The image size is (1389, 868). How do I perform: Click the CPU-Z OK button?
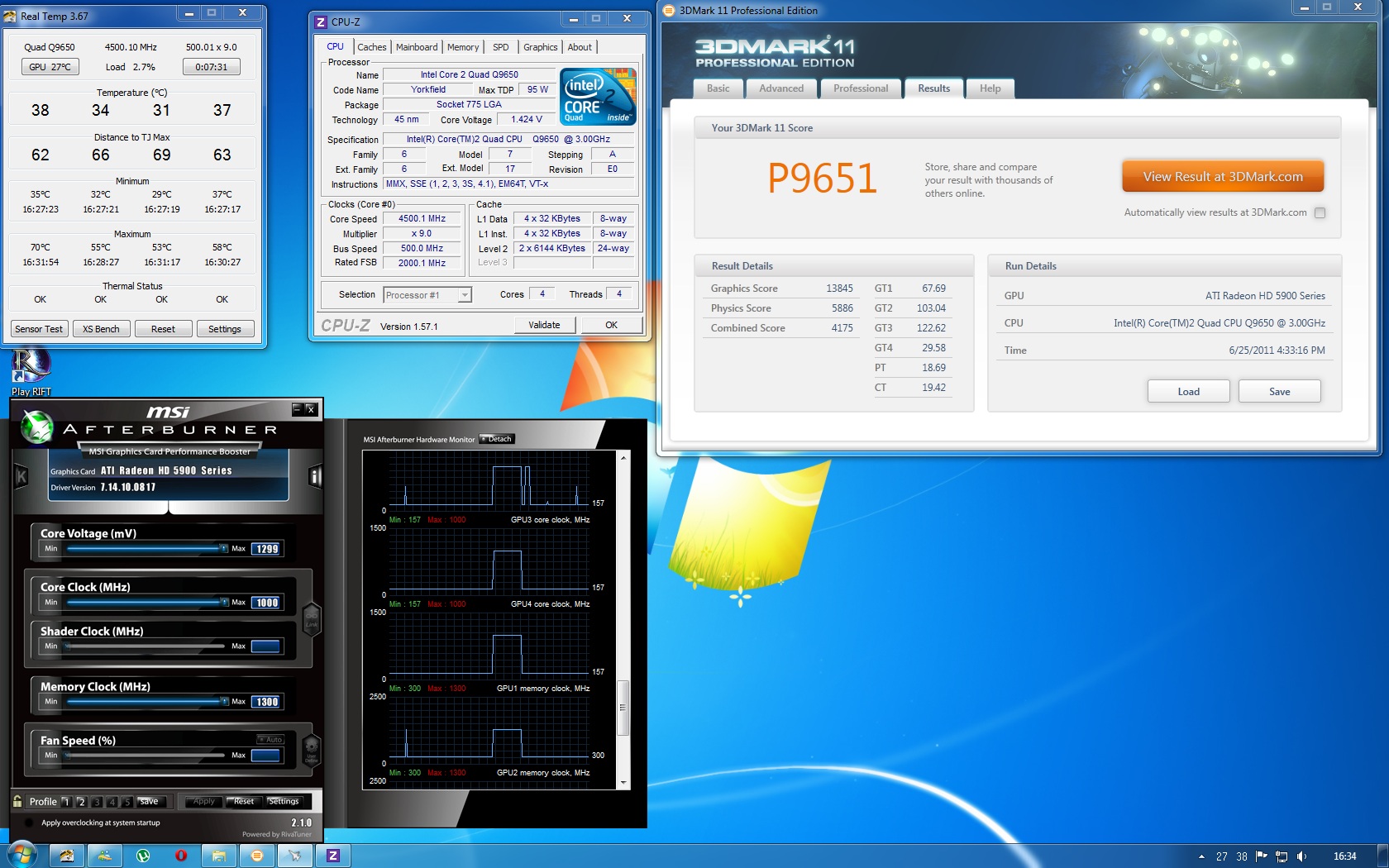point(611,325)
